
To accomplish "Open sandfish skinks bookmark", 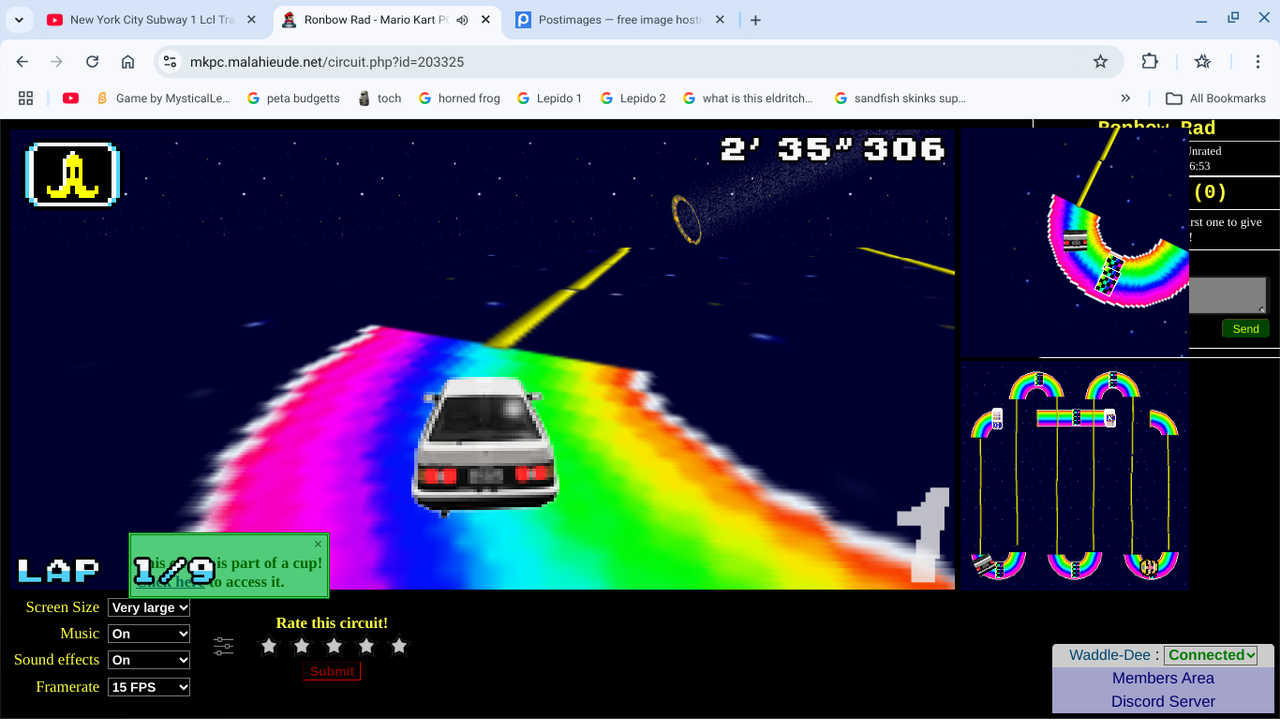I will (x=899, y=98).
